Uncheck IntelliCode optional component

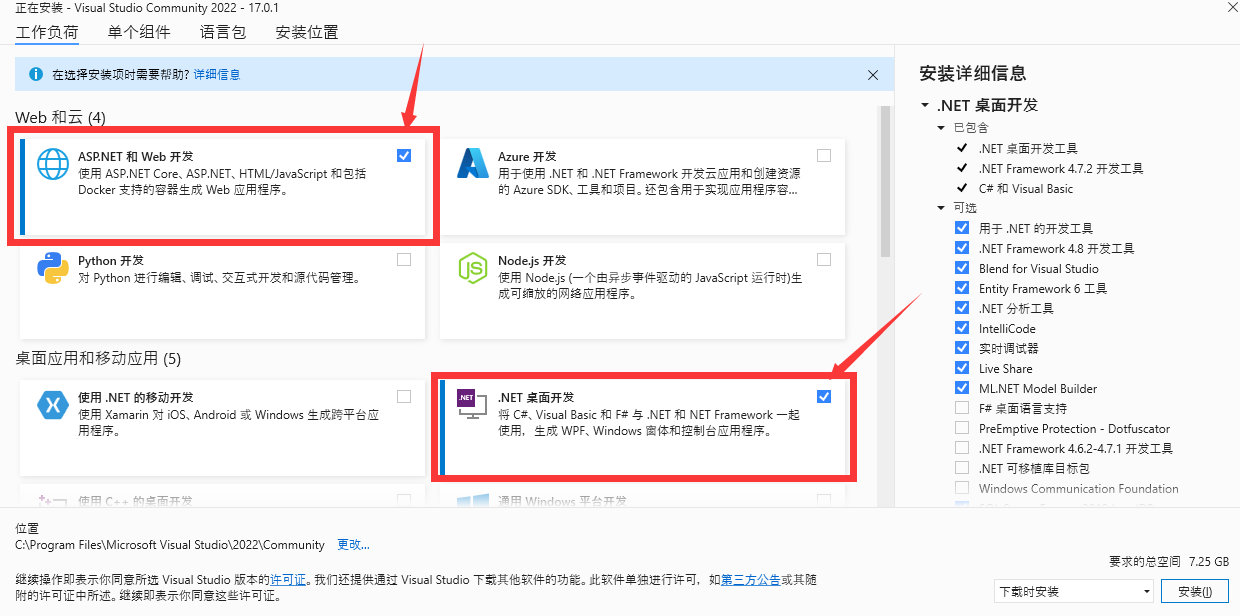[962, 328]
